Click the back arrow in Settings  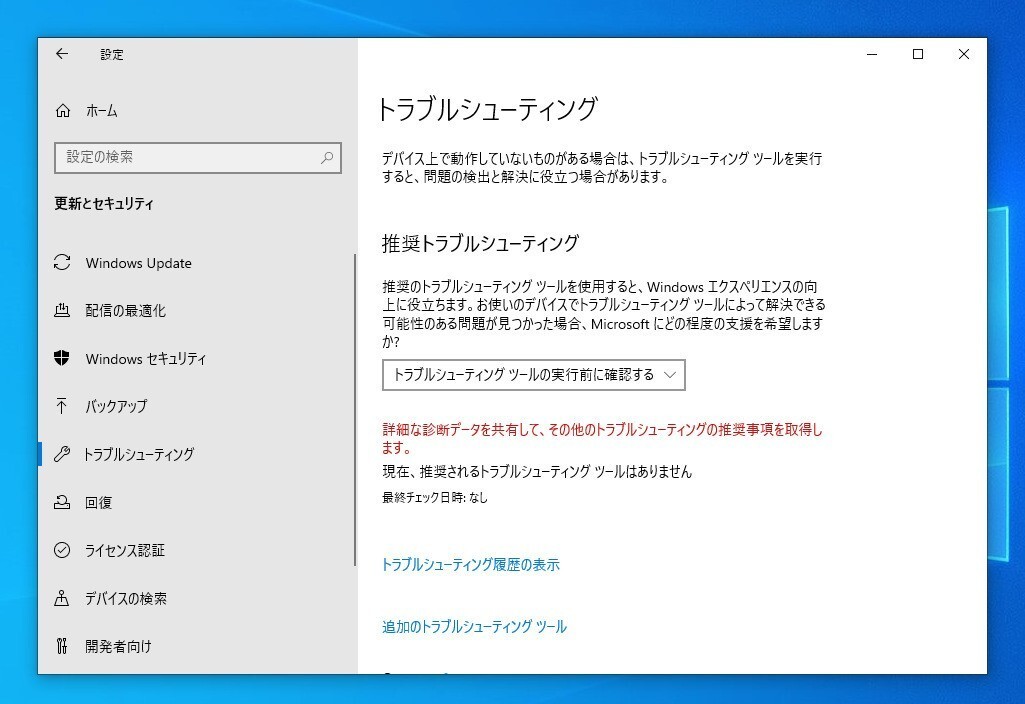[x=62, y=54]
